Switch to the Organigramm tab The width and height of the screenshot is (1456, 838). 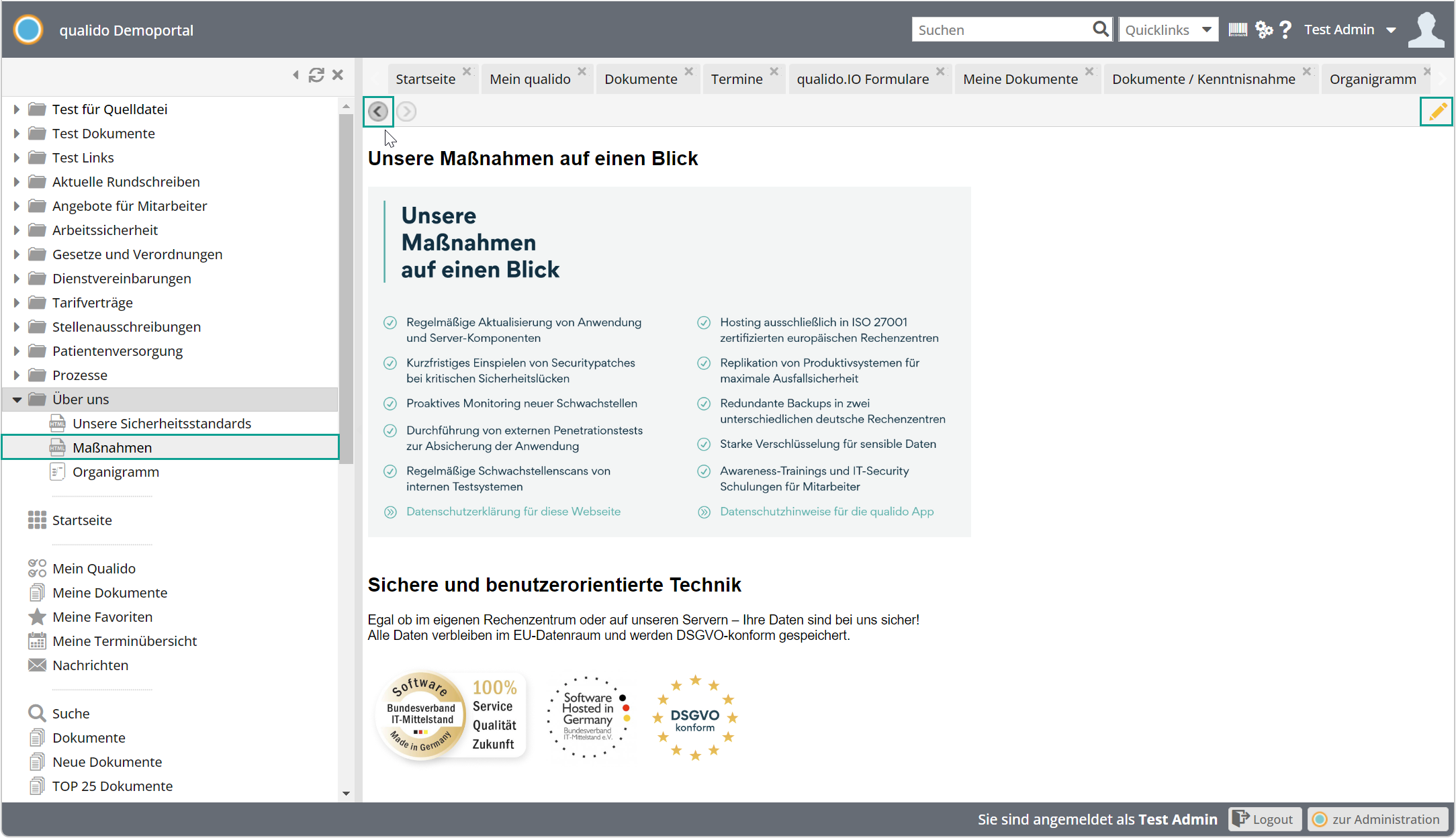pyautogui.click(x=1373, y=79)
